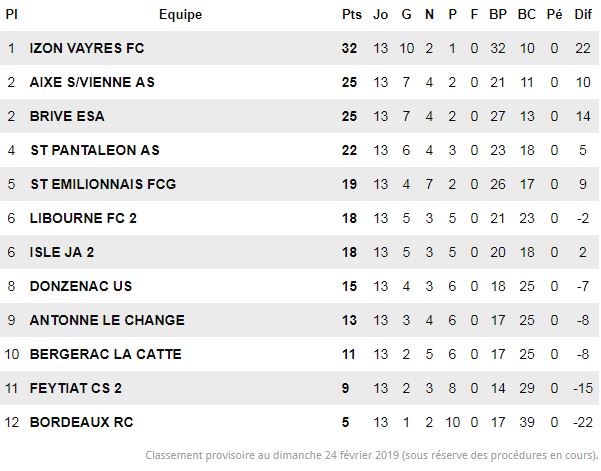Click the Dif column header
Viewport: 601px width, 471px height.
(583, 15)
